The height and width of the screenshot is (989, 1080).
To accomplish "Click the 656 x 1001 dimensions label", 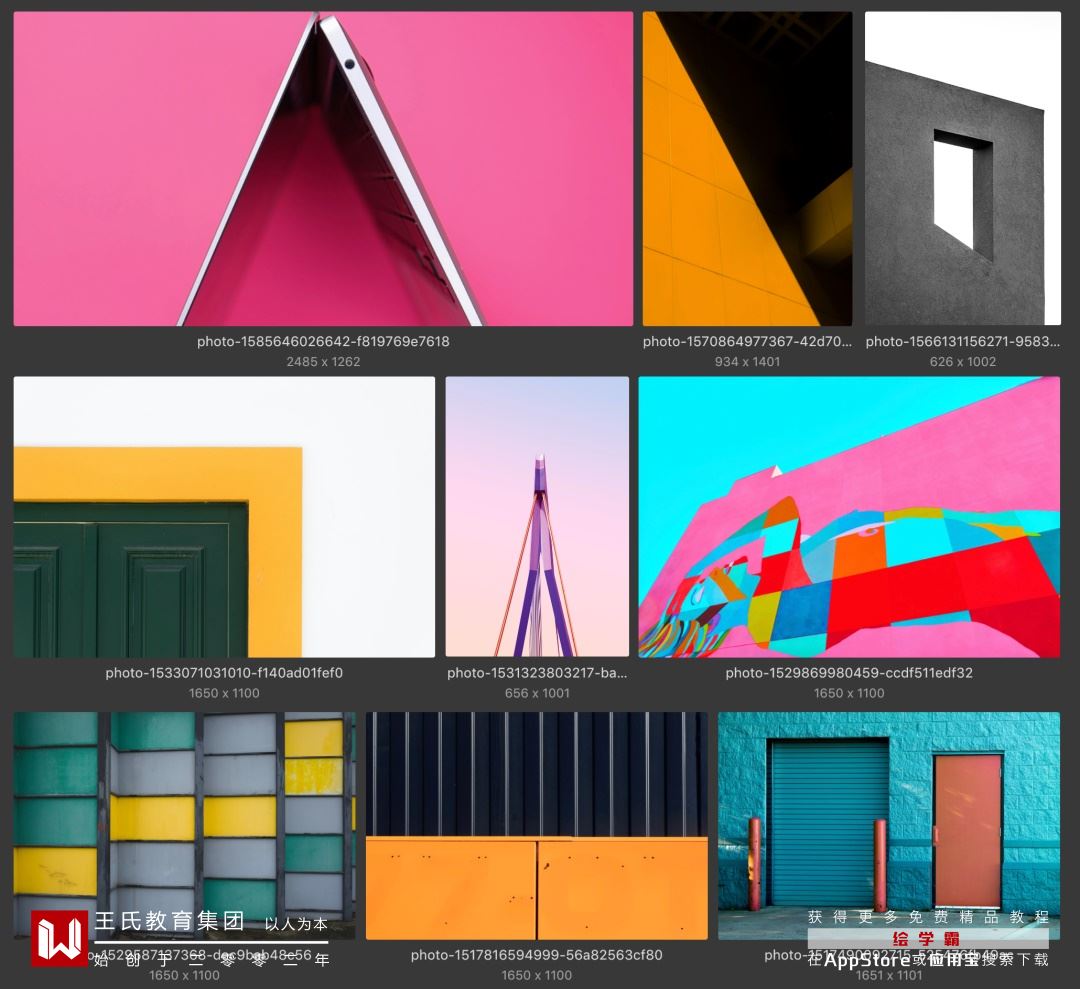I will pyautogui.click(x=537, y=693).
